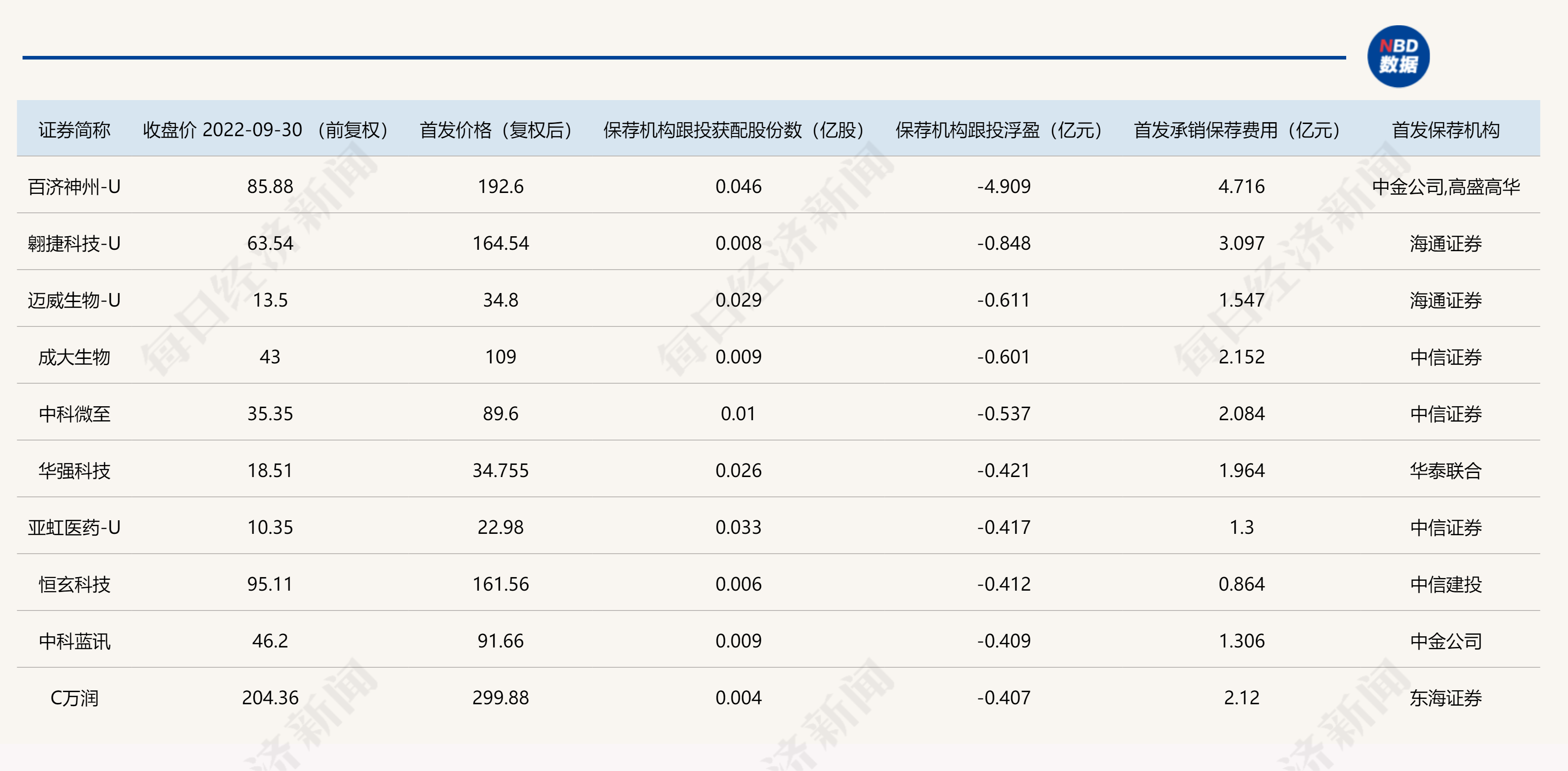Screen dimensions: 1568x771
Task: Select the 百济神州-U row name
Action: click(x=74, y=186)
